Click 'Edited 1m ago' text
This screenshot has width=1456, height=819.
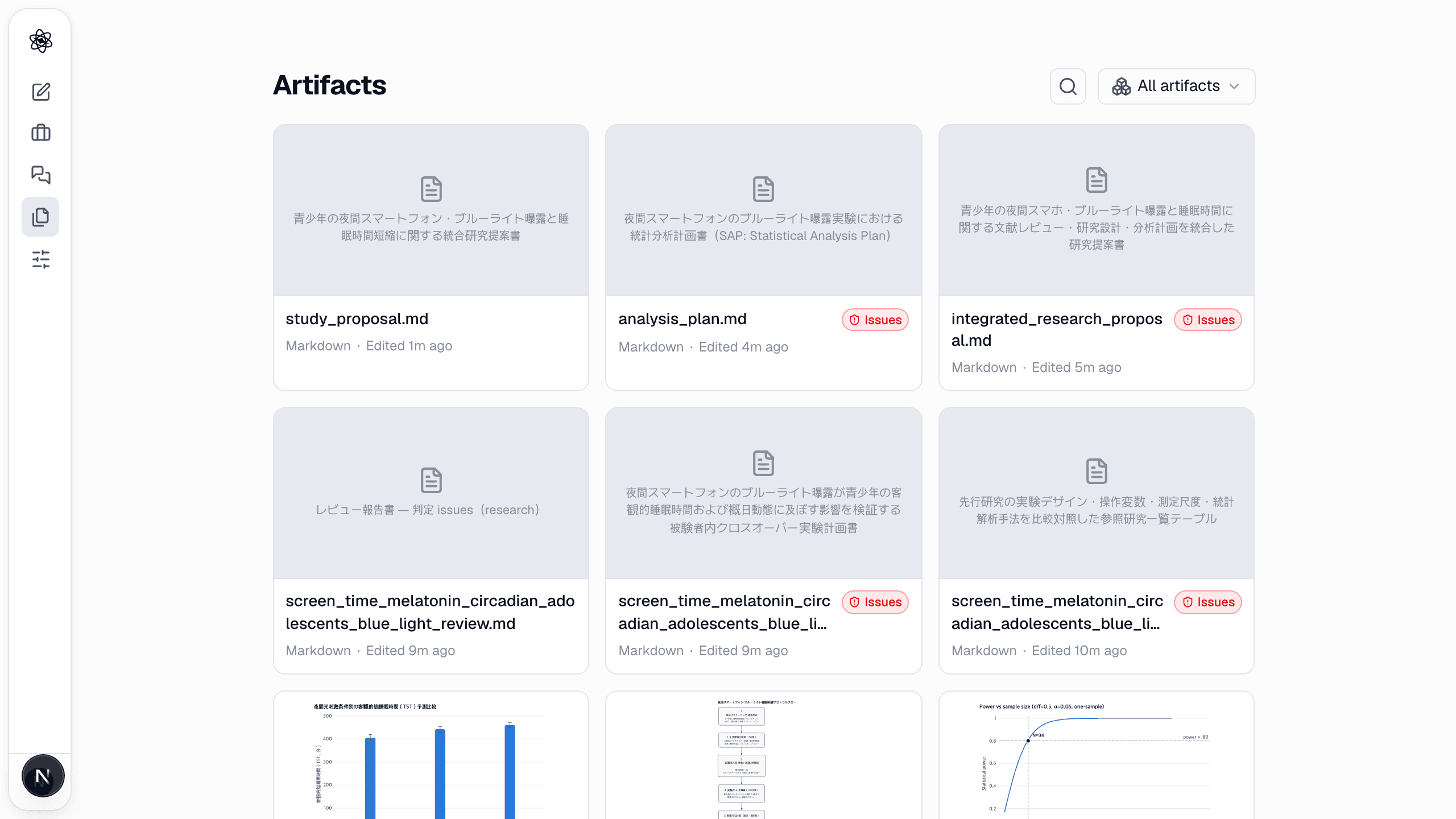409,346
